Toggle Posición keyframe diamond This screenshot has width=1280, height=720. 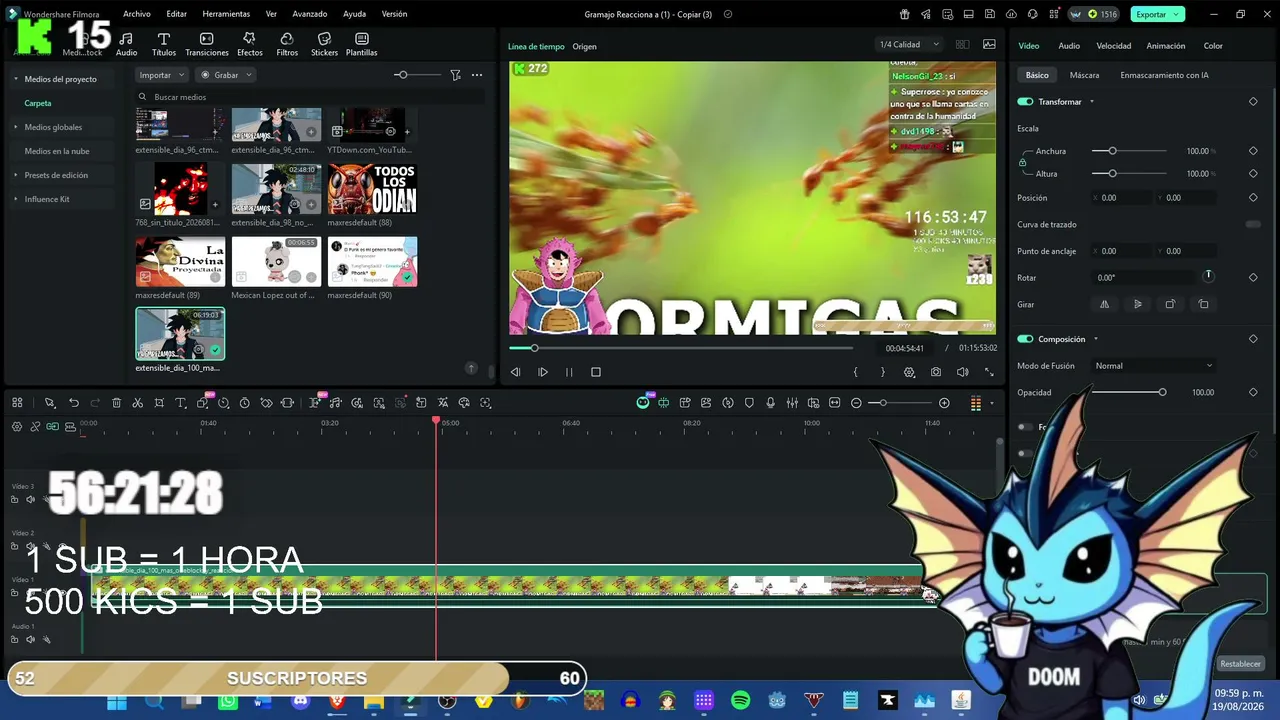1253,197
